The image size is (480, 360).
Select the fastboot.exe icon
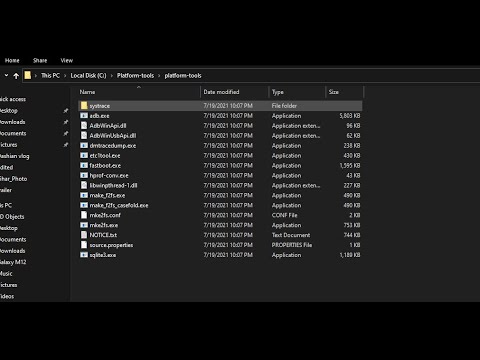(x=84, y=165)
